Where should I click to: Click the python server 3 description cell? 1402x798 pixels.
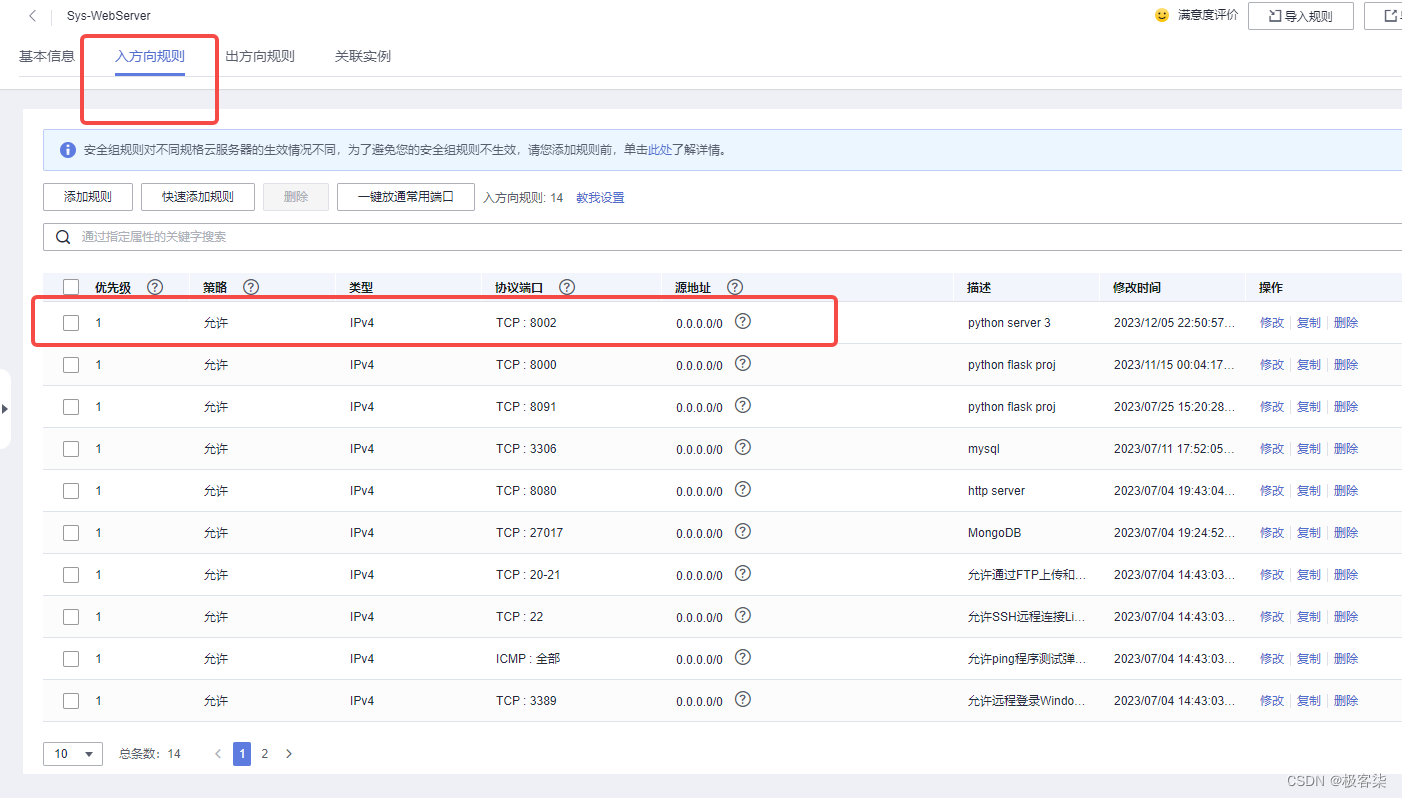click(x=1009, y=323)
